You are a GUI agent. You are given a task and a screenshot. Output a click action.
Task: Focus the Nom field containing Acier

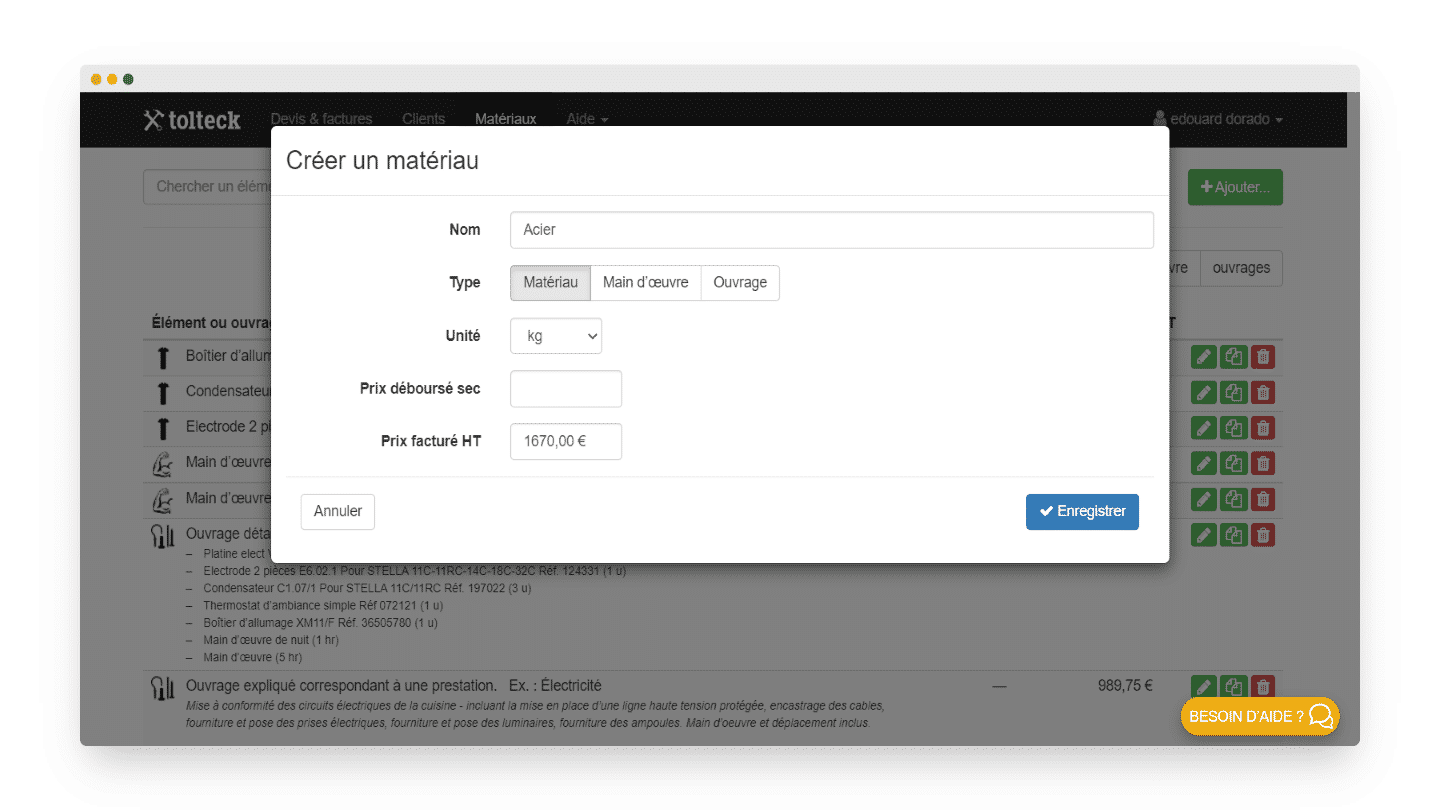[832, 229]
